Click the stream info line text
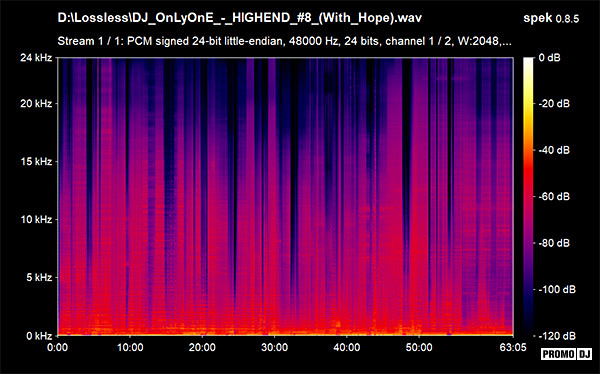The height and width of the screenshot is (374, 600). click(284, 41)
